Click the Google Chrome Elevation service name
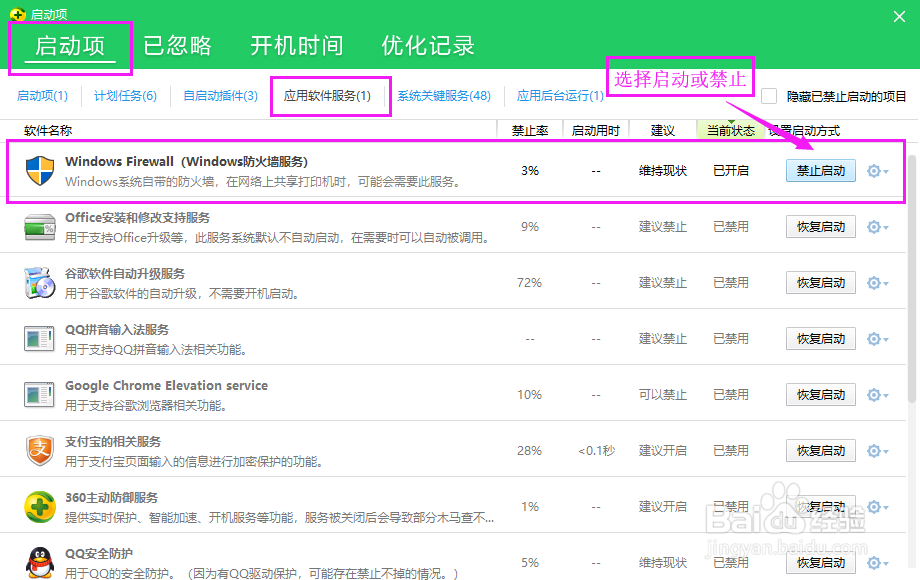The width and height of the screenshot is (920, 580). tap(167, 385)
